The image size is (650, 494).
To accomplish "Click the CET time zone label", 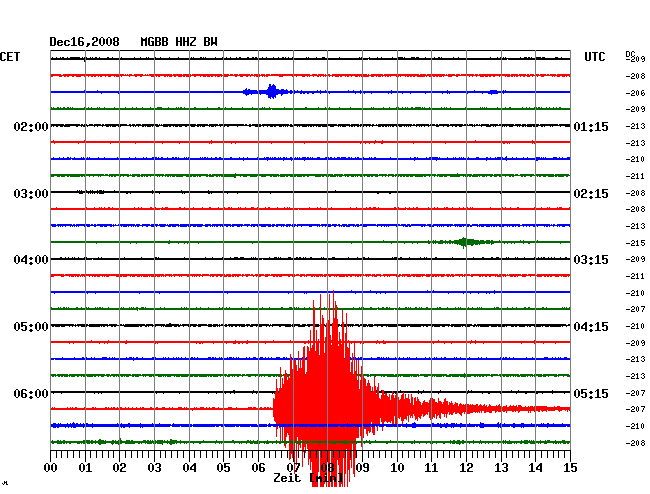I will [10, 57].
